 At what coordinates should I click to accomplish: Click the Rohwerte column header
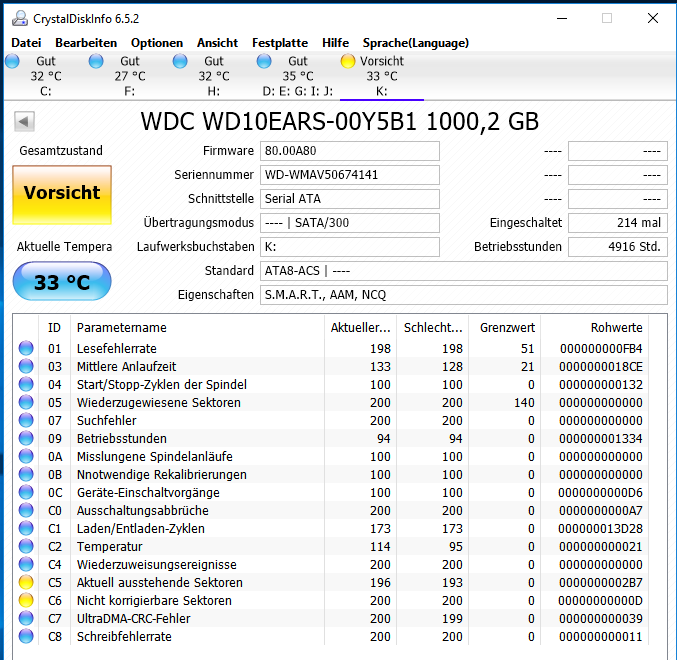point(595,328)
